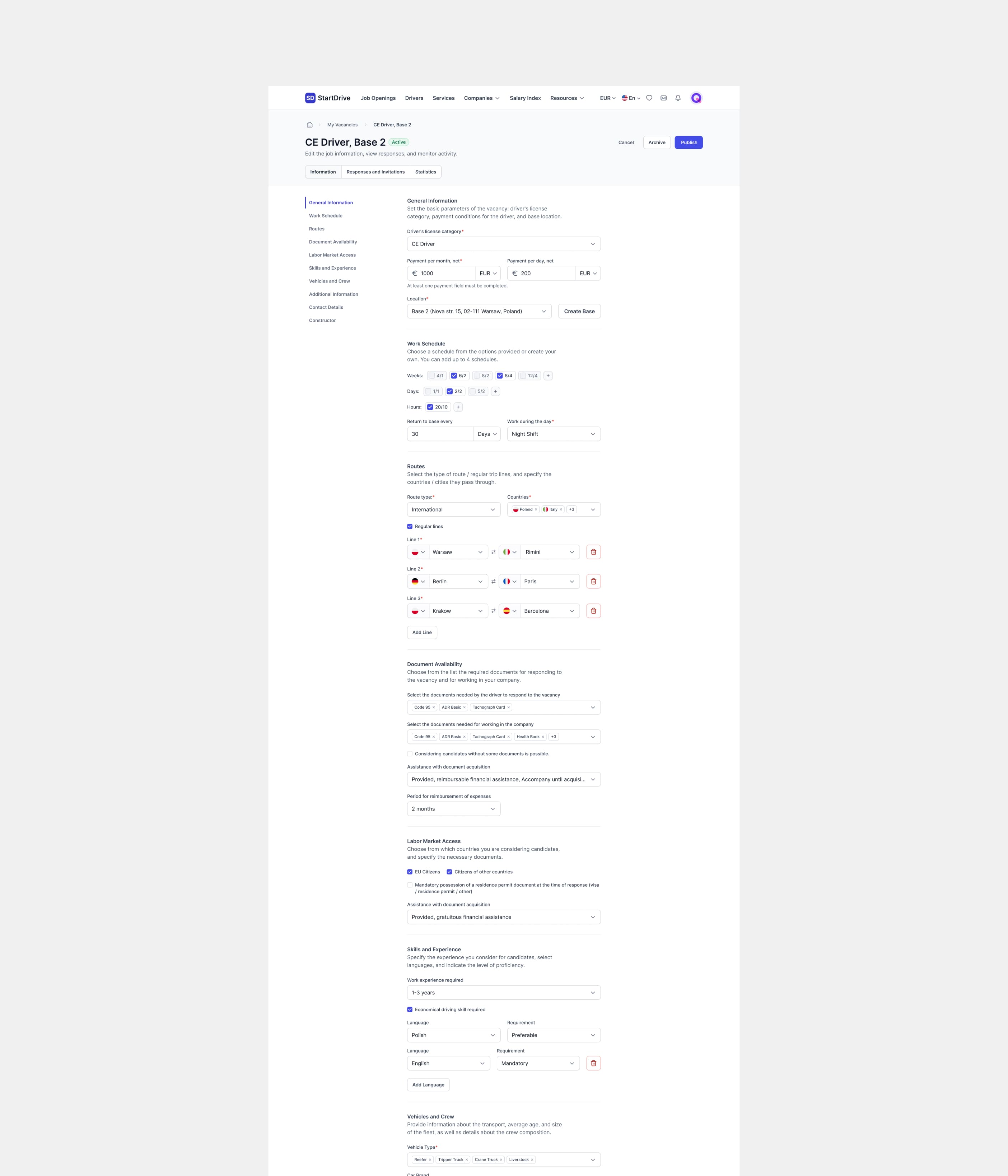Open Responses and Invitations tab
Screen dimensions: 1008x1176
375,172
